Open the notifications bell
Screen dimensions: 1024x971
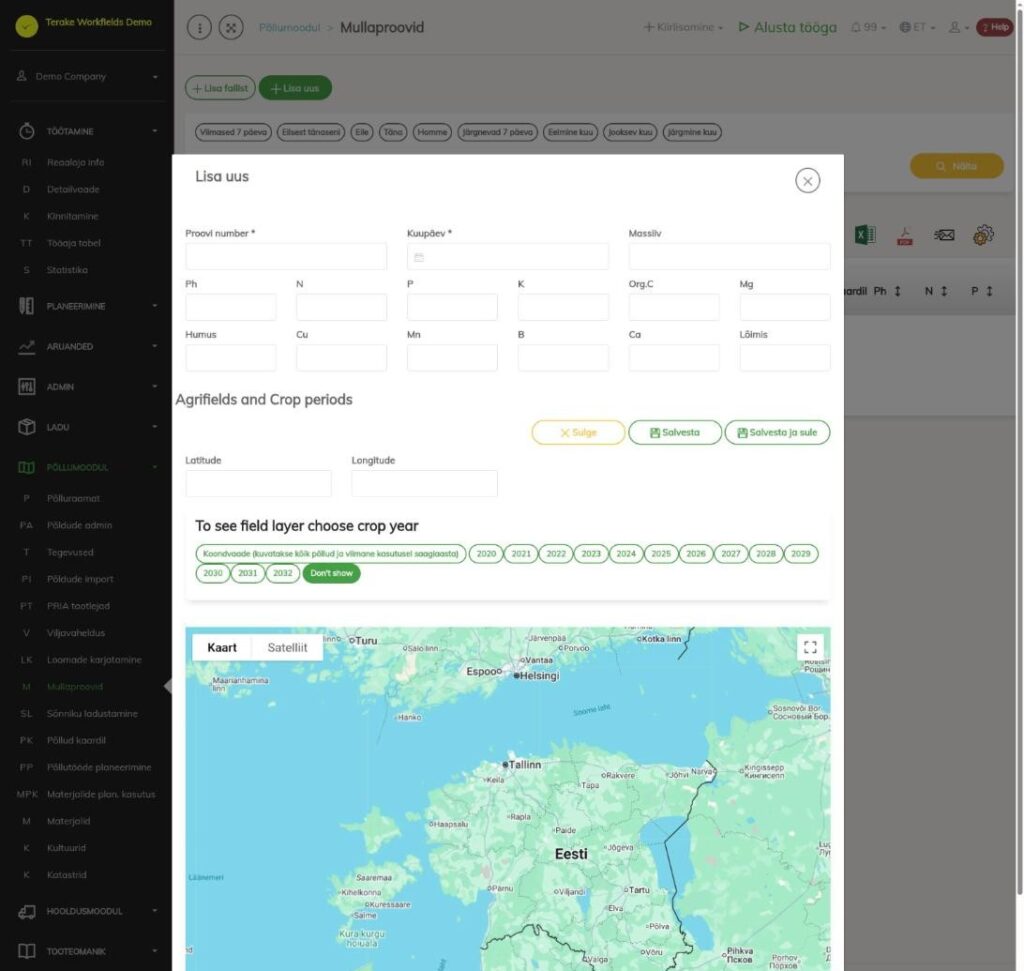point(868,27)
